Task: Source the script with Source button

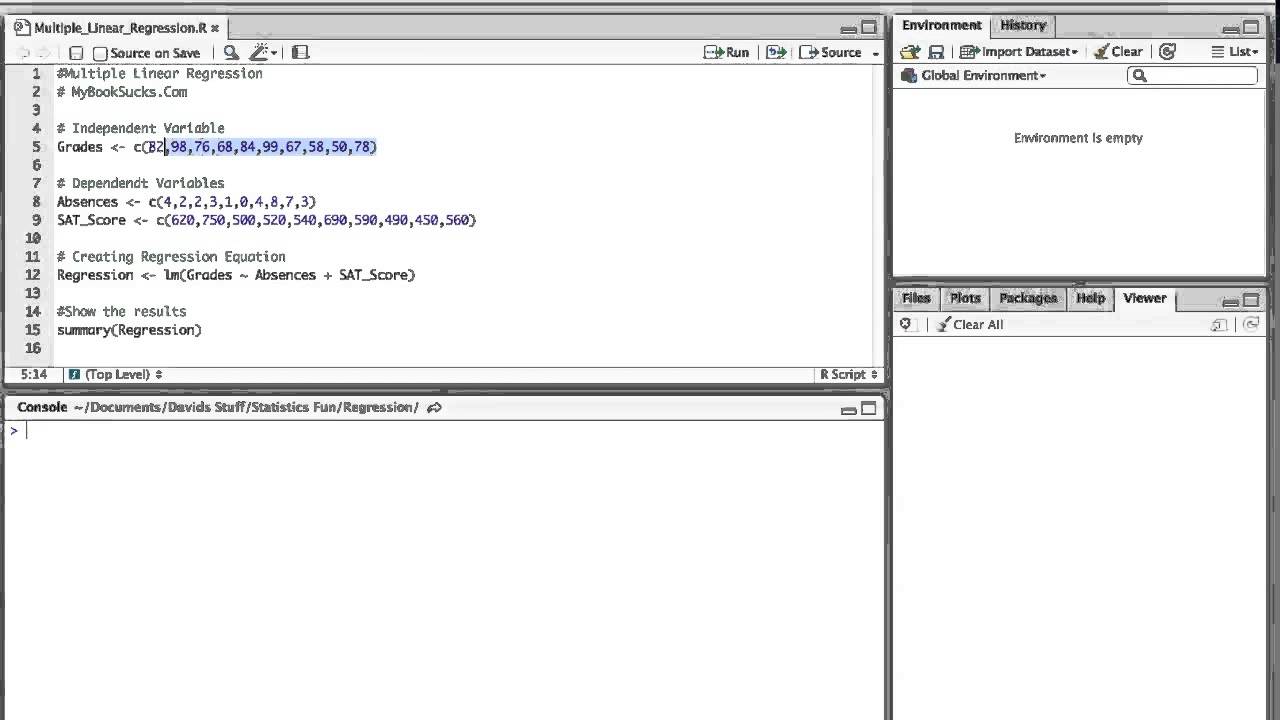Action: click(x=830, y=52)
